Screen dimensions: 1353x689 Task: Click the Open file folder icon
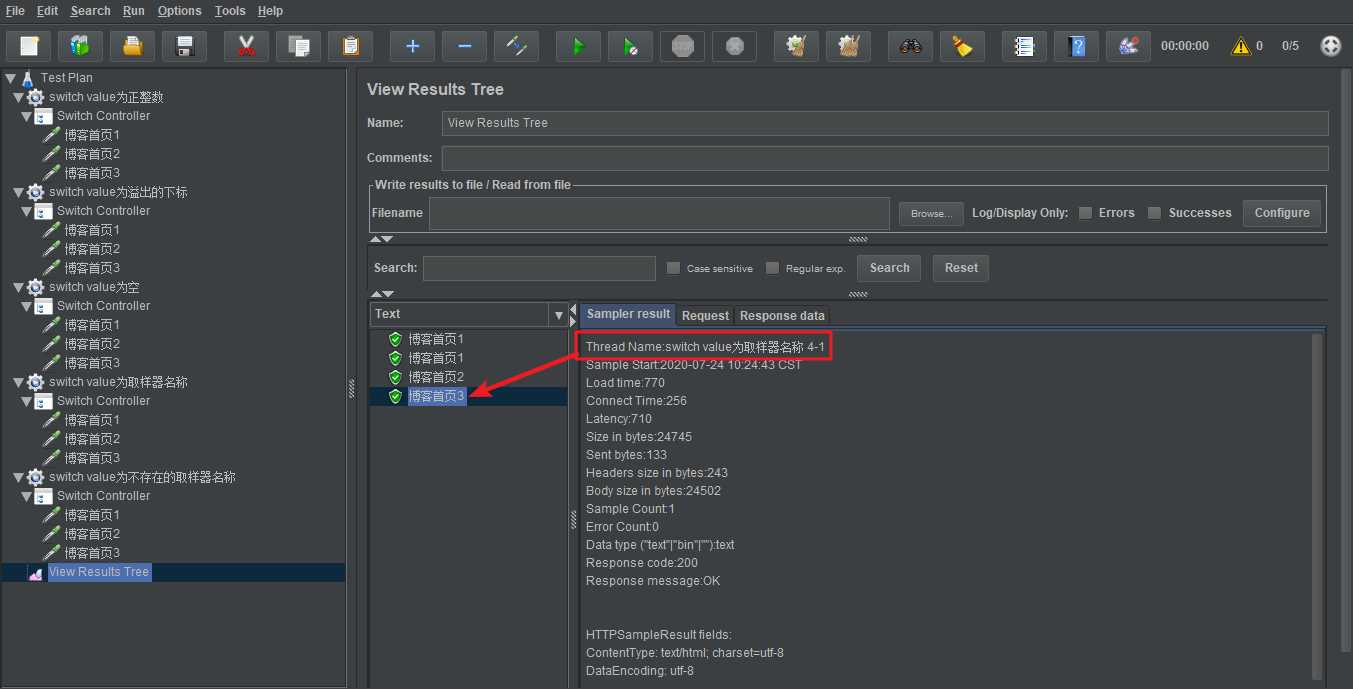pyautogui.click(x=132, y=46)
